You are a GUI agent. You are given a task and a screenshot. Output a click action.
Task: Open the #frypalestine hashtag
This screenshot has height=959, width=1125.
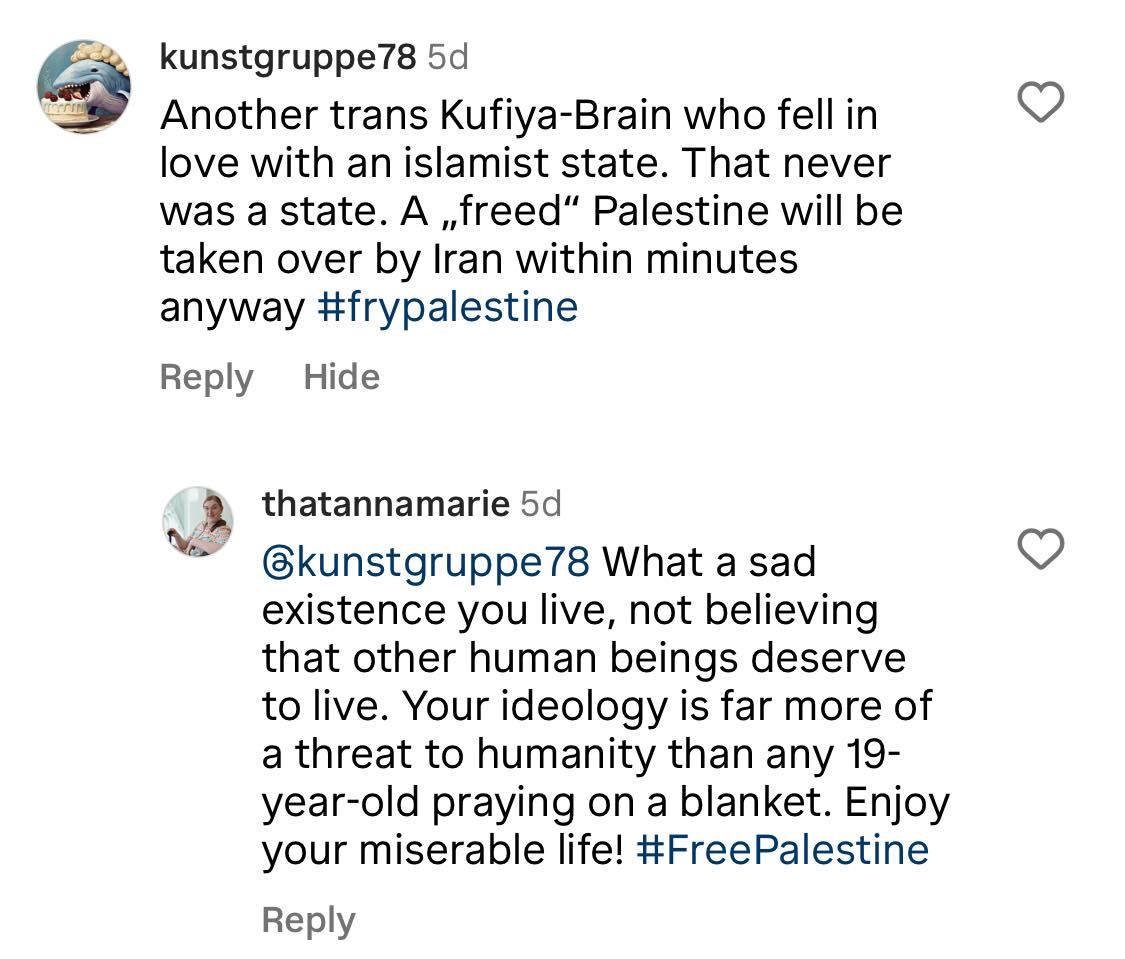[x=447, y=307]
